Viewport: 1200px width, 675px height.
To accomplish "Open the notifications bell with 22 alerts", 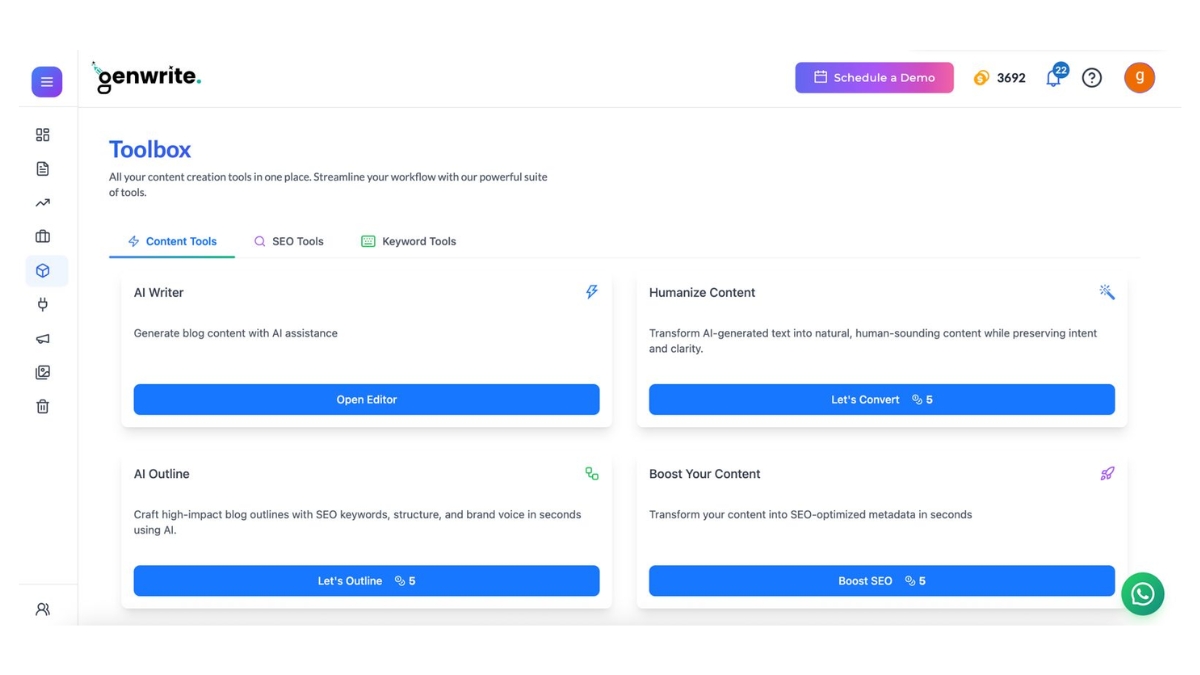I will [1053, 77].
